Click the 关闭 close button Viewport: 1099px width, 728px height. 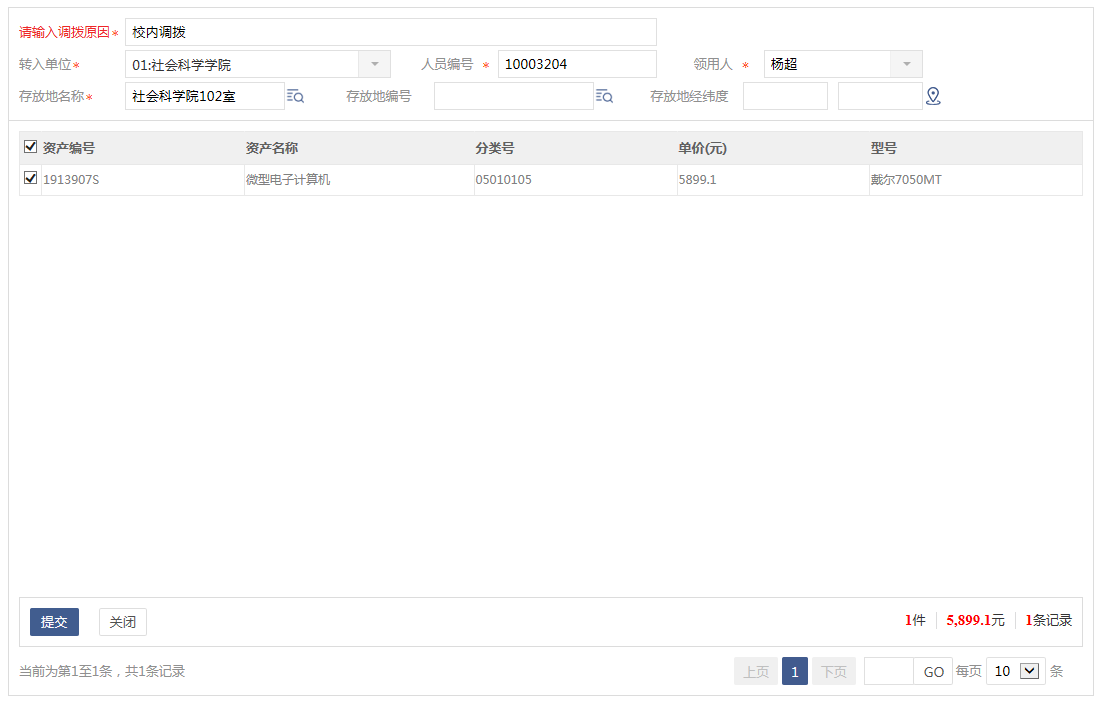(123, 622)
